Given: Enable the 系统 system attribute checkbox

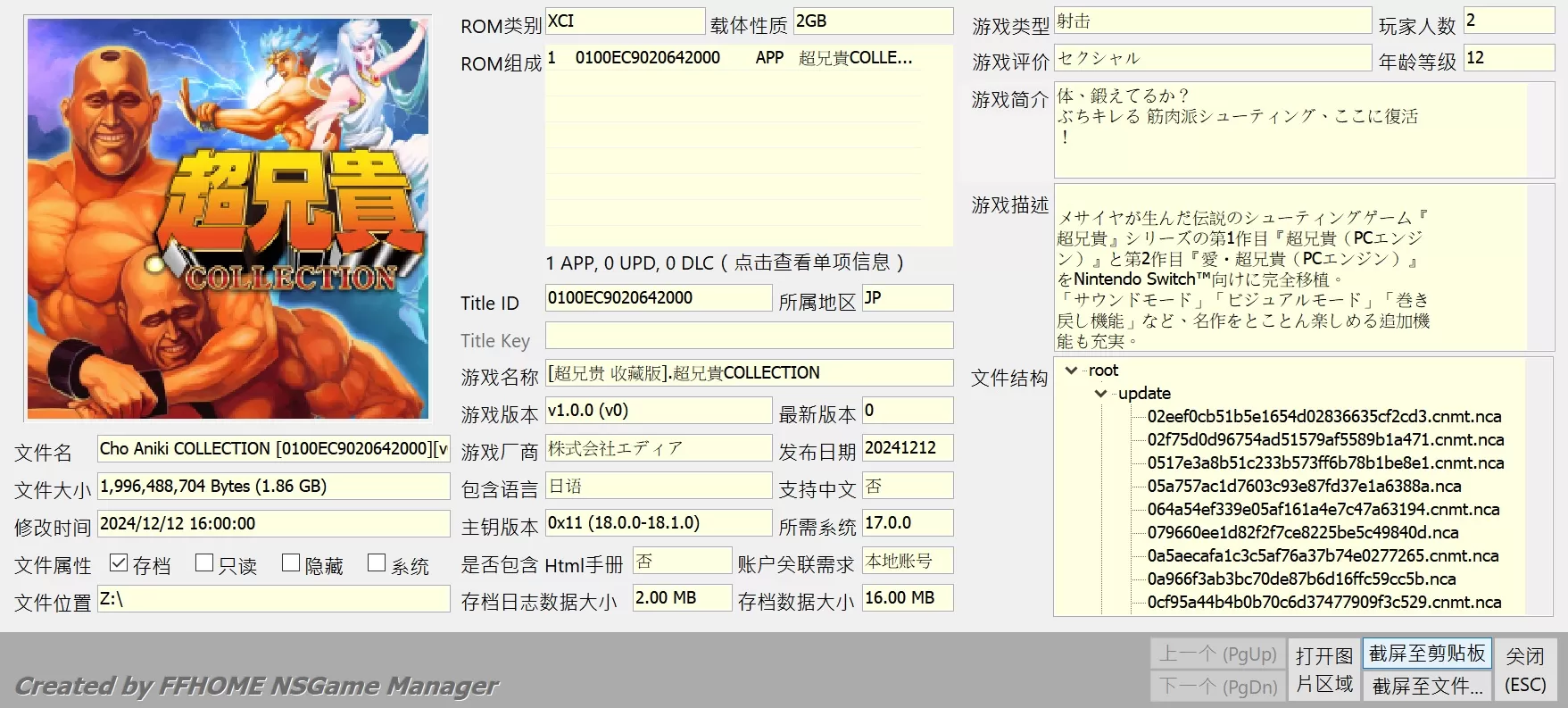Looking at the screenshot, I should pyautogui.click(x=377, y=562).
